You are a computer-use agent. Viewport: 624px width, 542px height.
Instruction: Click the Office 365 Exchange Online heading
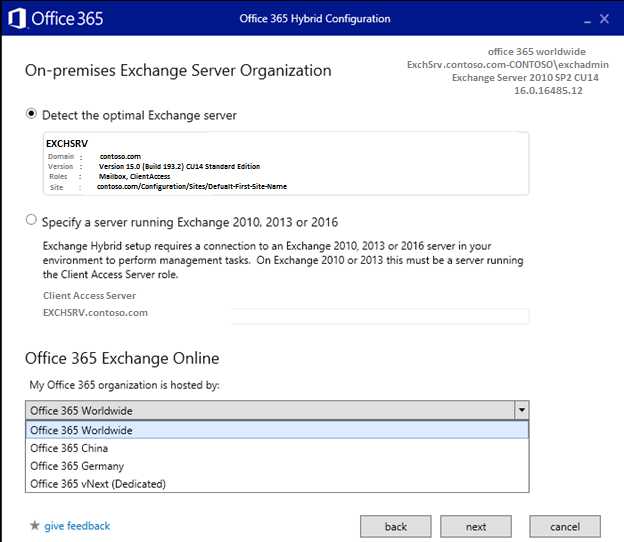coord(122,358)
